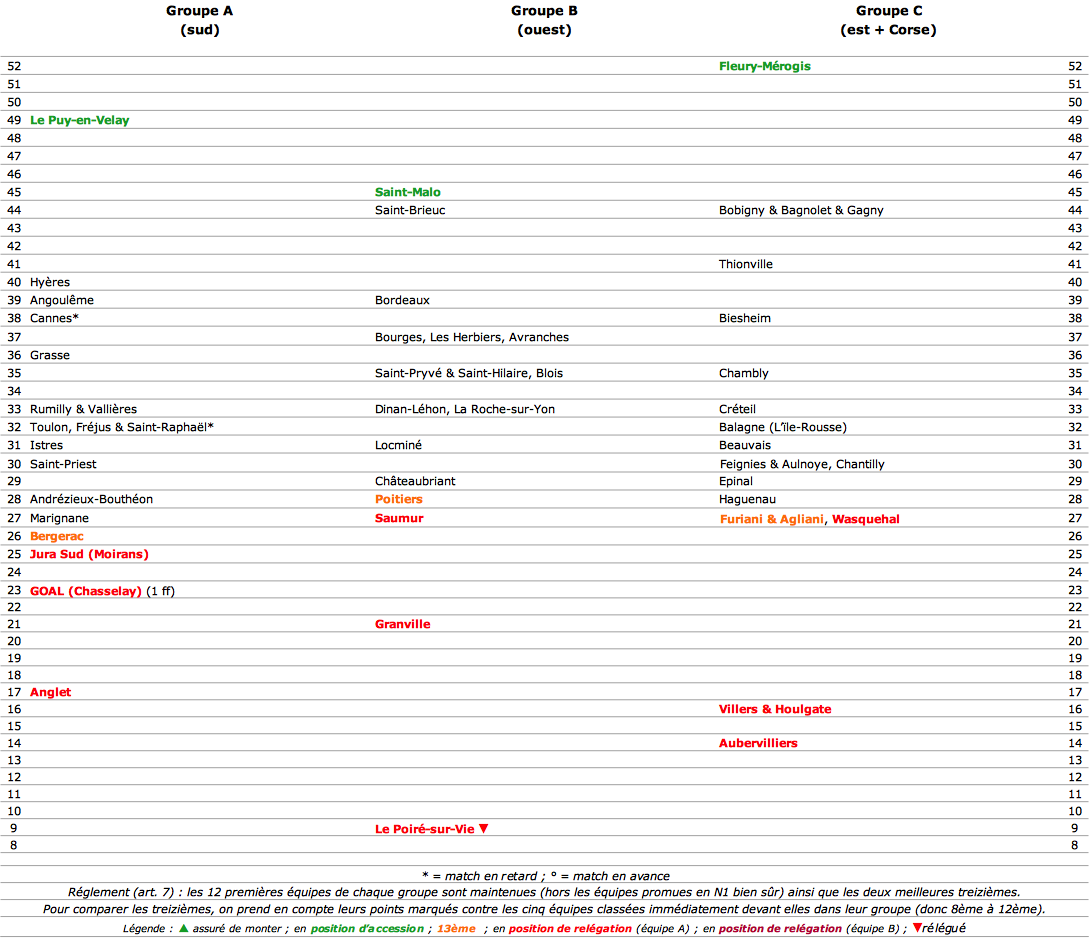Click on Bordeaux in Groupe B
This screenshot has width=1091, height=952.
[402, 300]
